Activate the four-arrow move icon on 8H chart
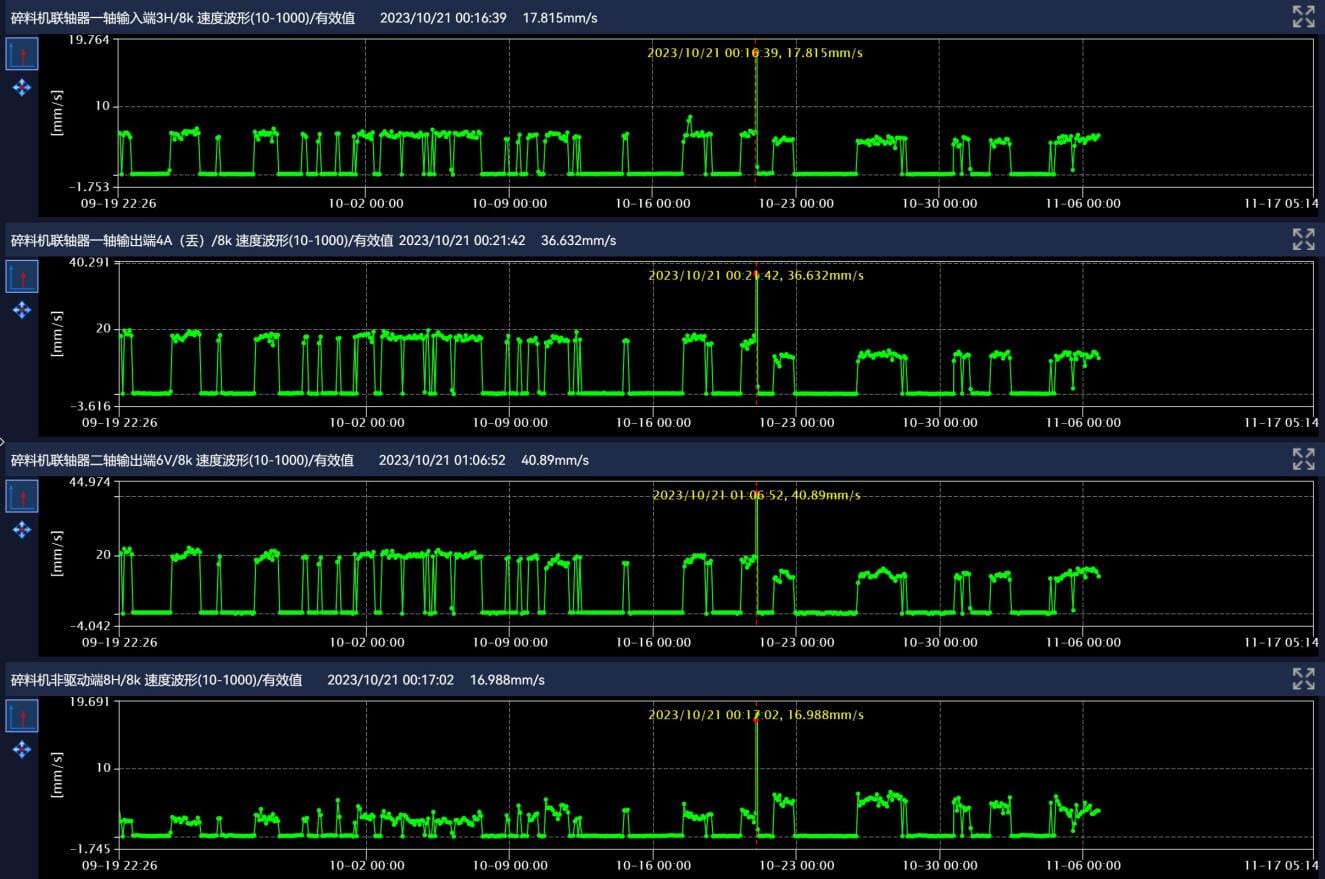 [22, 750]
